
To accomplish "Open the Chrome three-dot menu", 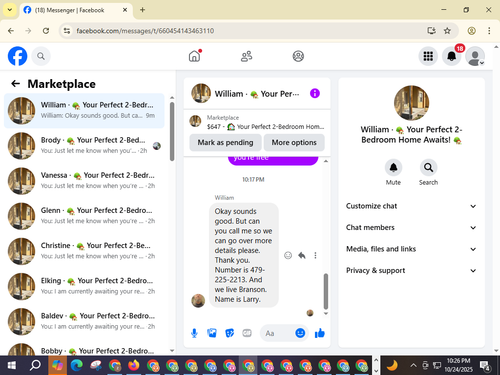I will click(x=489, y=31).
